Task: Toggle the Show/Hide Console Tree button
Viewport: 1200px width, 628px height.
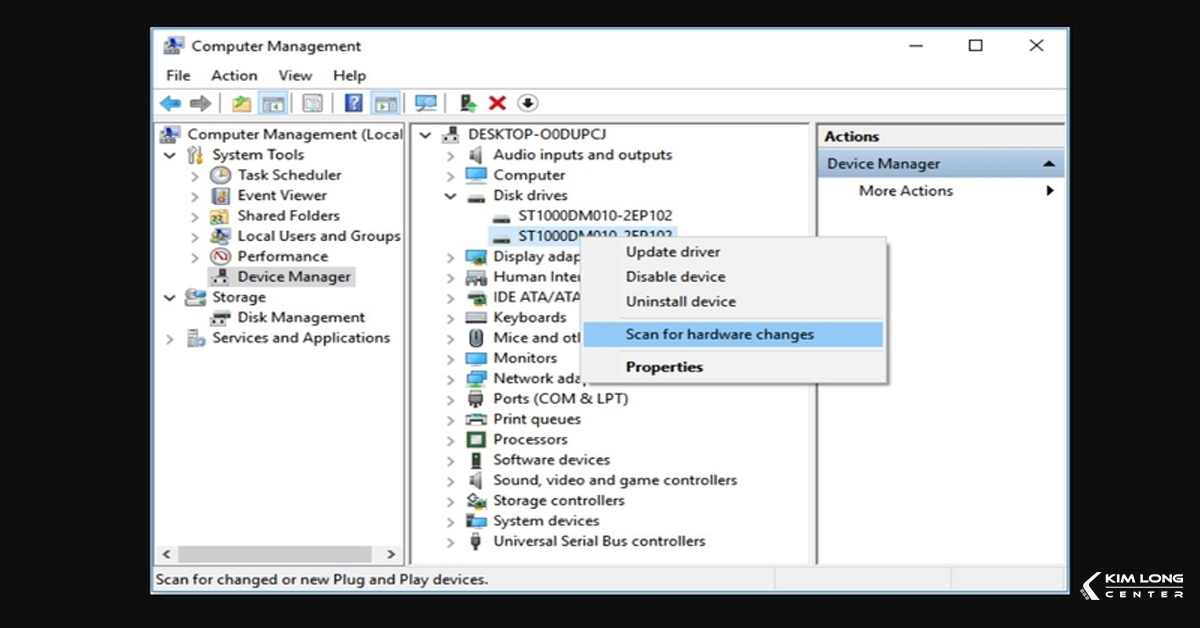Action: click(272, 103)
